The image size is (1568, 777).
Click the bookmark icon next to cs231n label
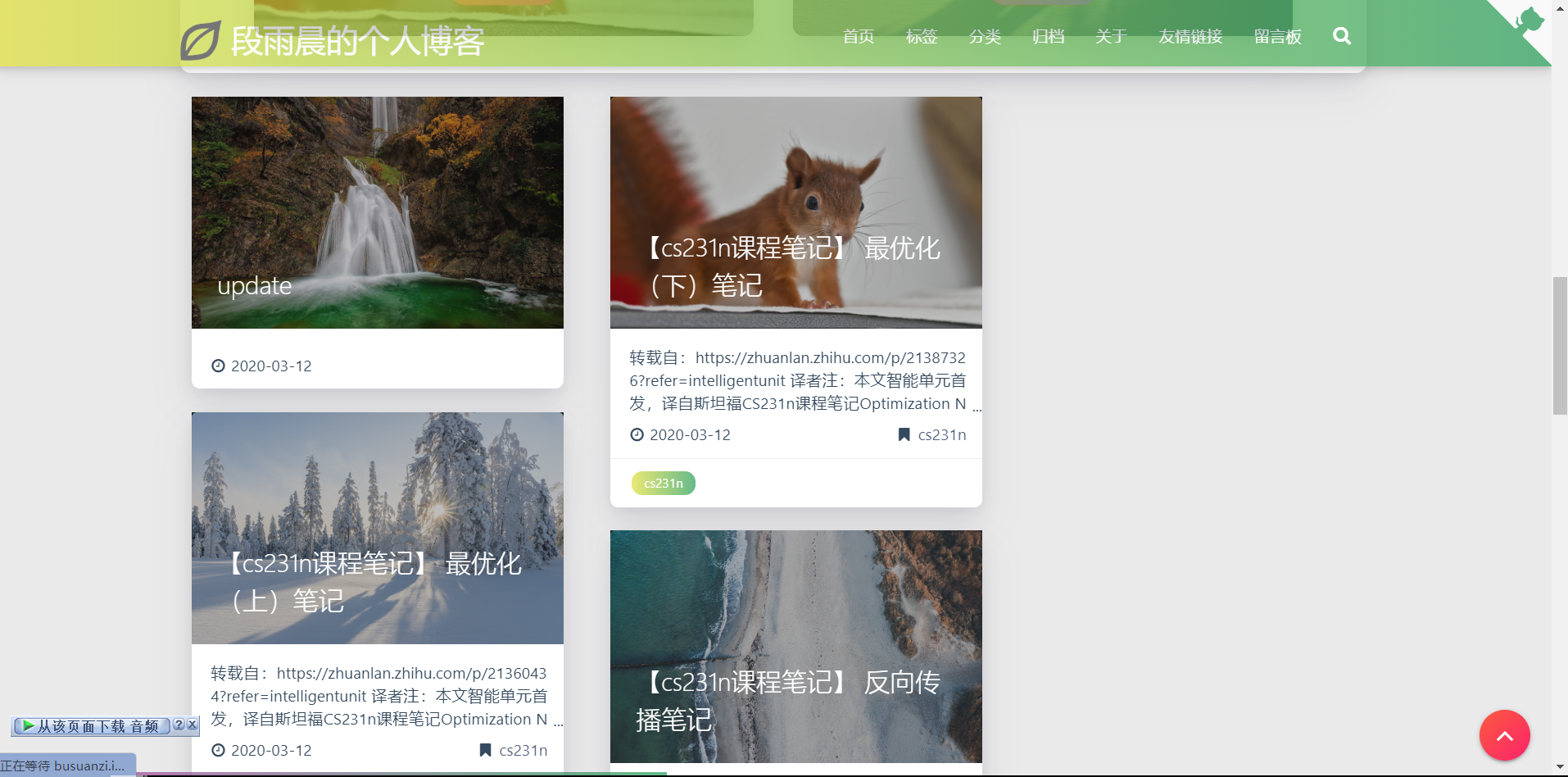pos(904,434)
